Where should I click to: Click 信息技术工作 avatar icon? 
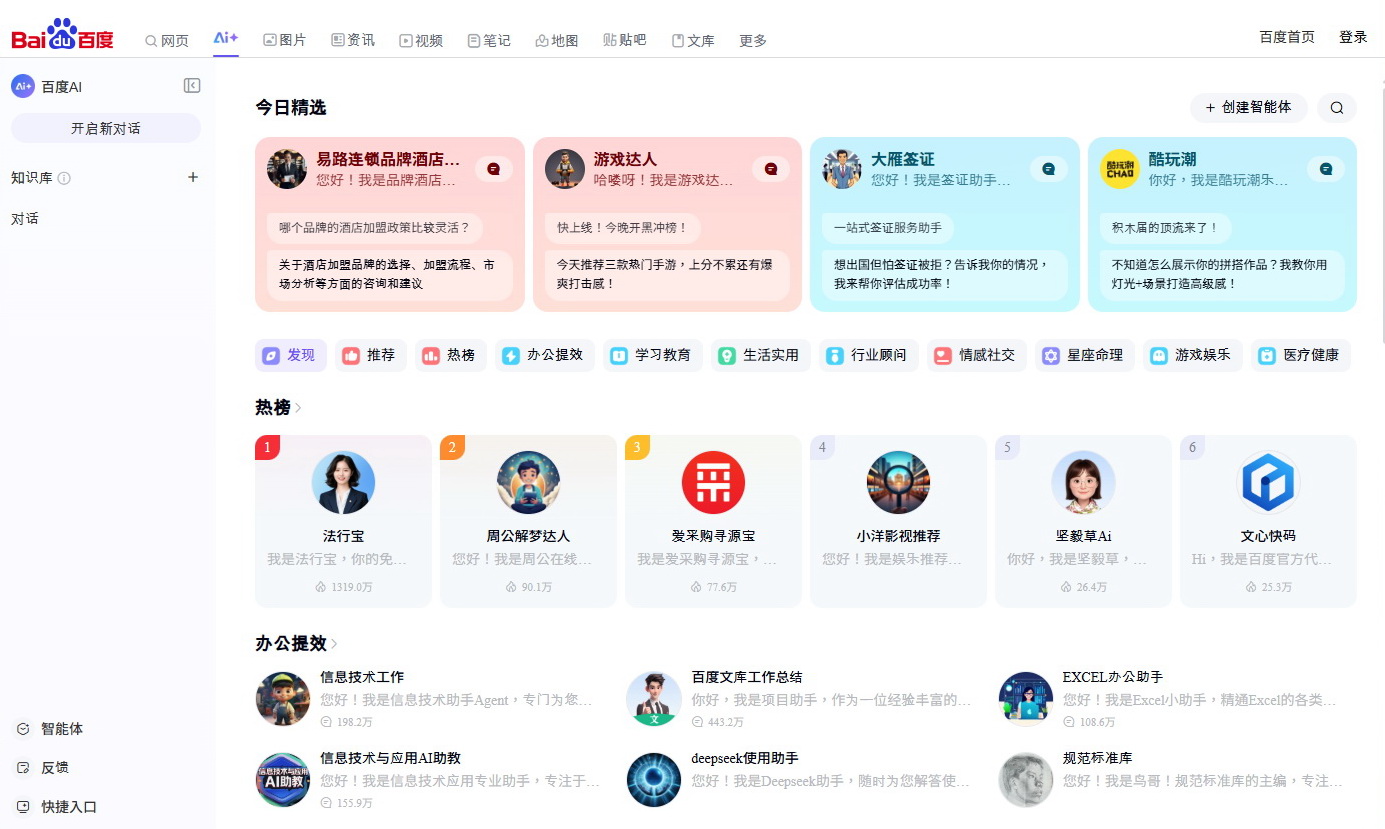283,698
